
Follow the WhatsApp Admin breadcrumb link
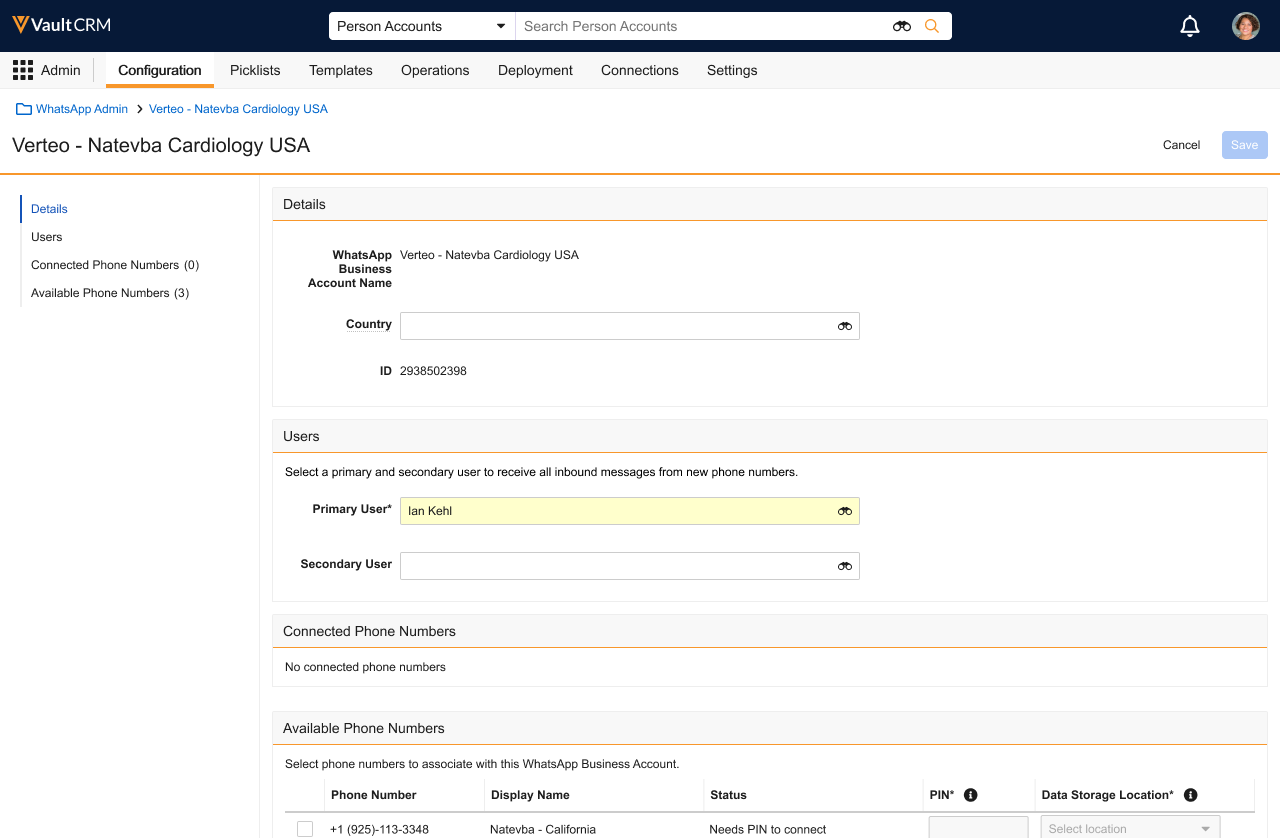82,109
